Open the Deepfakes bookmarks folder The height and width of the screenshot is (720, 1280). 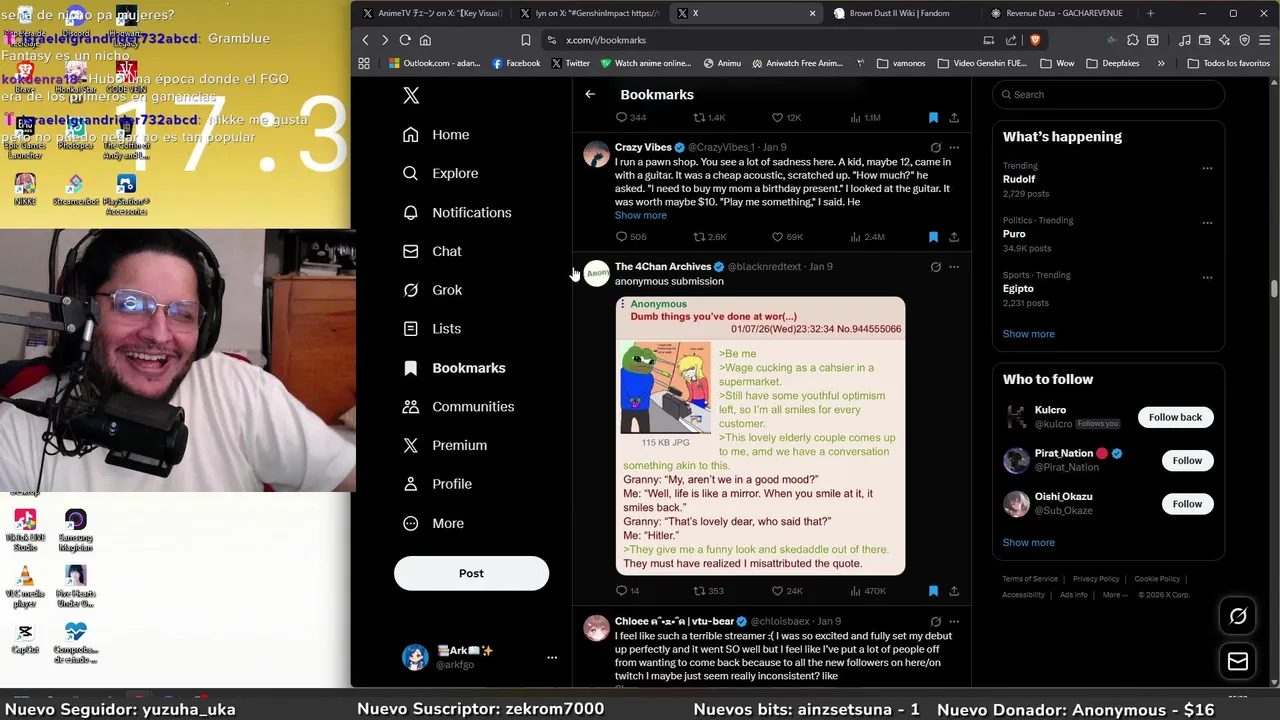[x=1113, y=63]
